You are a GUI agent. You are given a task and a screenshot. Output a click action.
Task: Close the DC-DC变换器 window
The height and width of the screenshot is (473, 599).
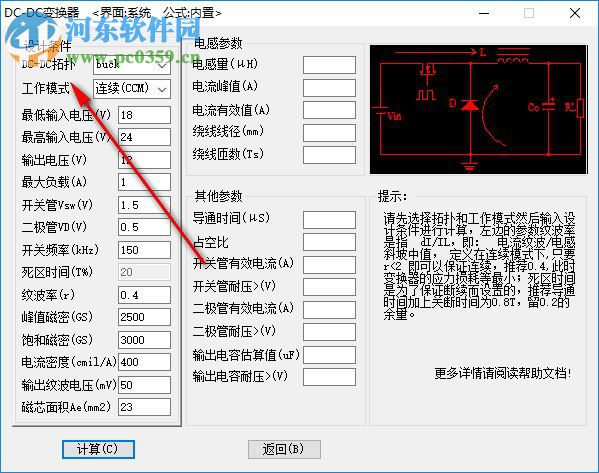[575, 13]
